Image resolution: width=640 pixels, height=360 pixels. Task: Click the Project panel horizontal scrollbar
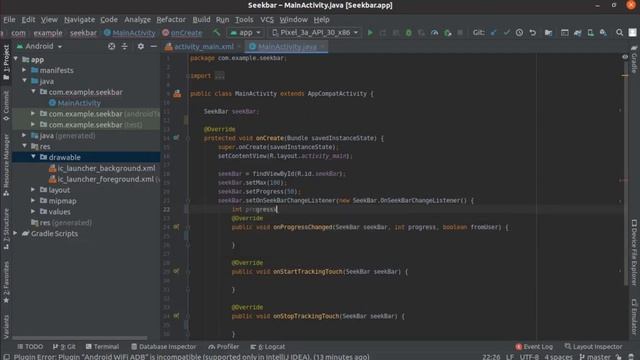point(80,338)
